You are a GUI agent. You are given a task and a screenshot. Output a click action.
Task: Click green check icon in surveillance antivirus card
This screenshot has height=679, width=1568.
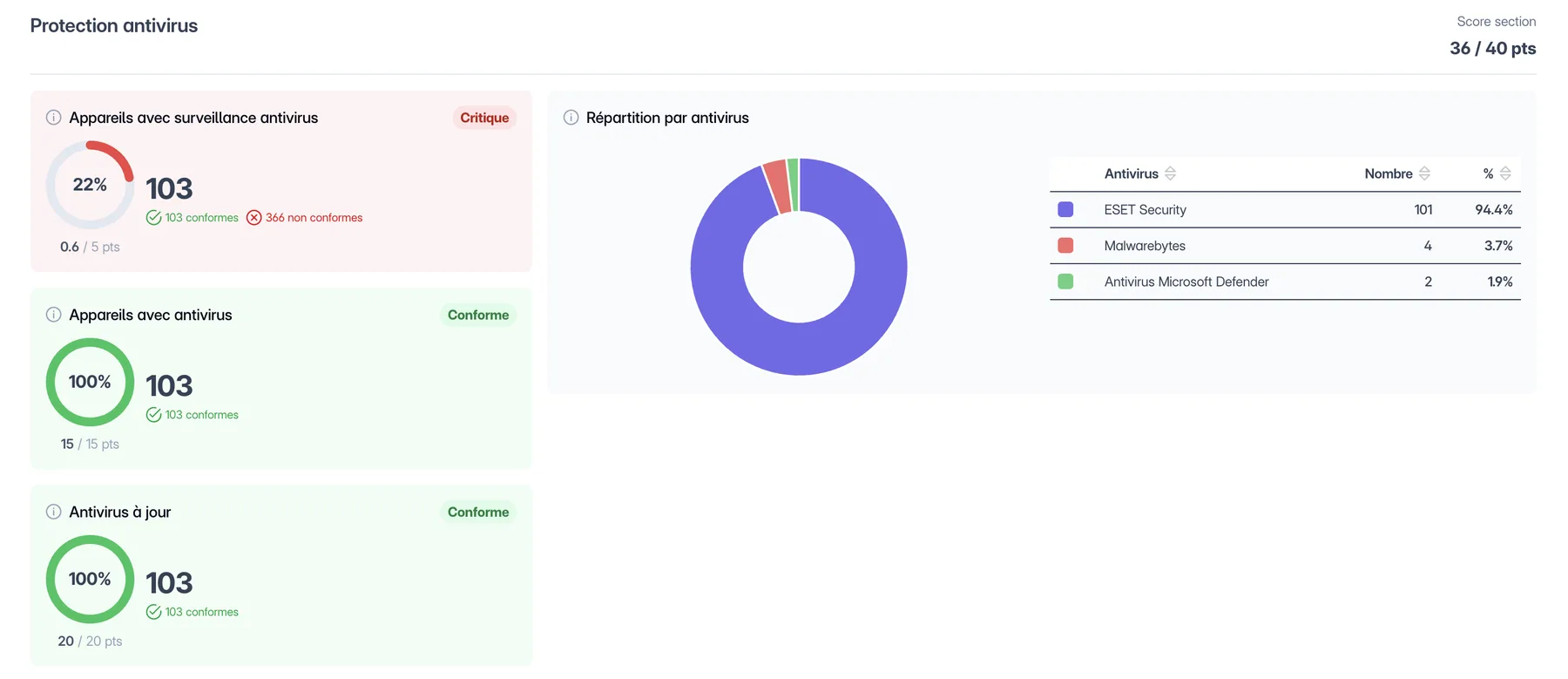(153, 218)
